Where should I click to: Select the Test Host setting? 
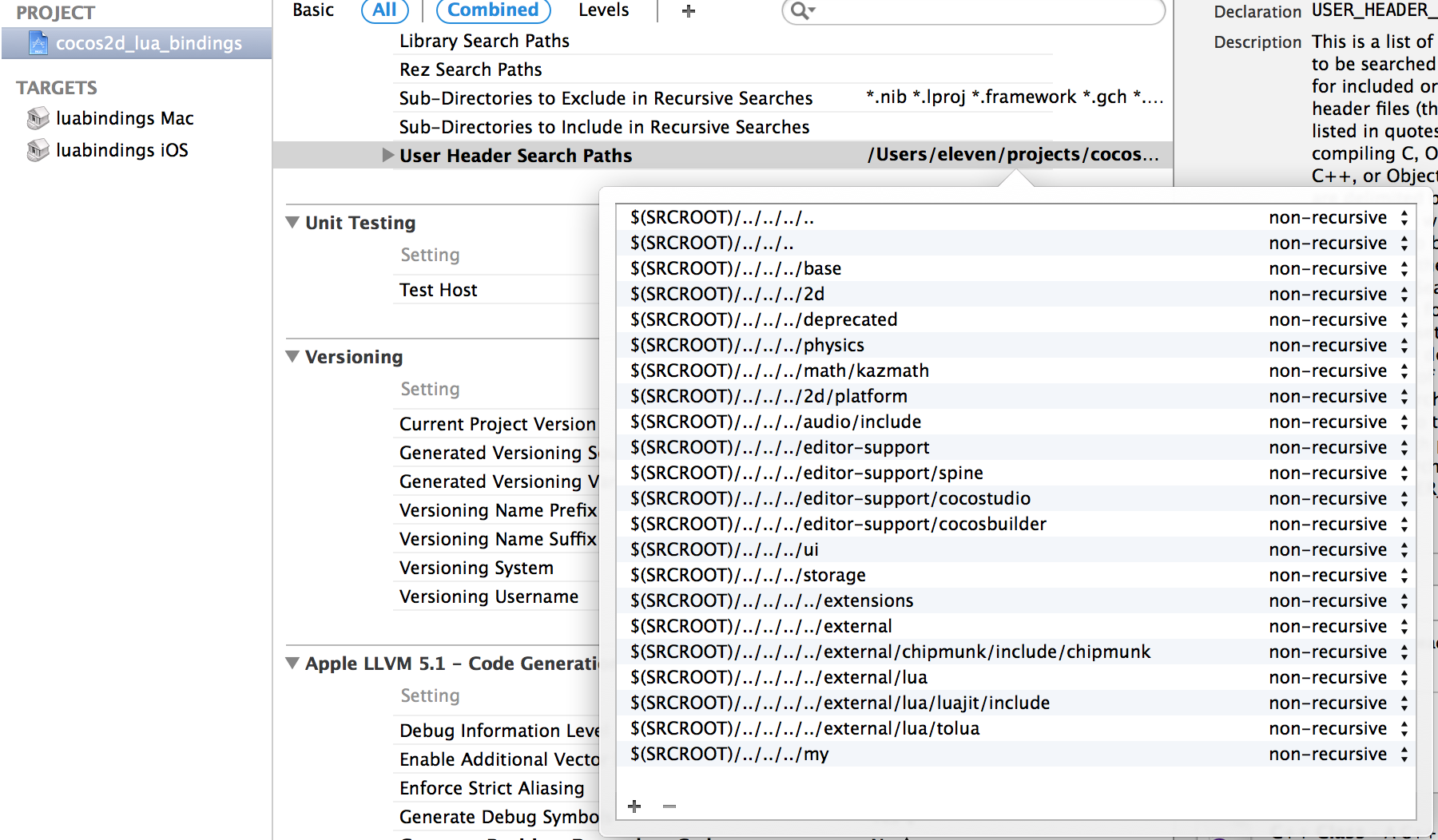[438, 290]
